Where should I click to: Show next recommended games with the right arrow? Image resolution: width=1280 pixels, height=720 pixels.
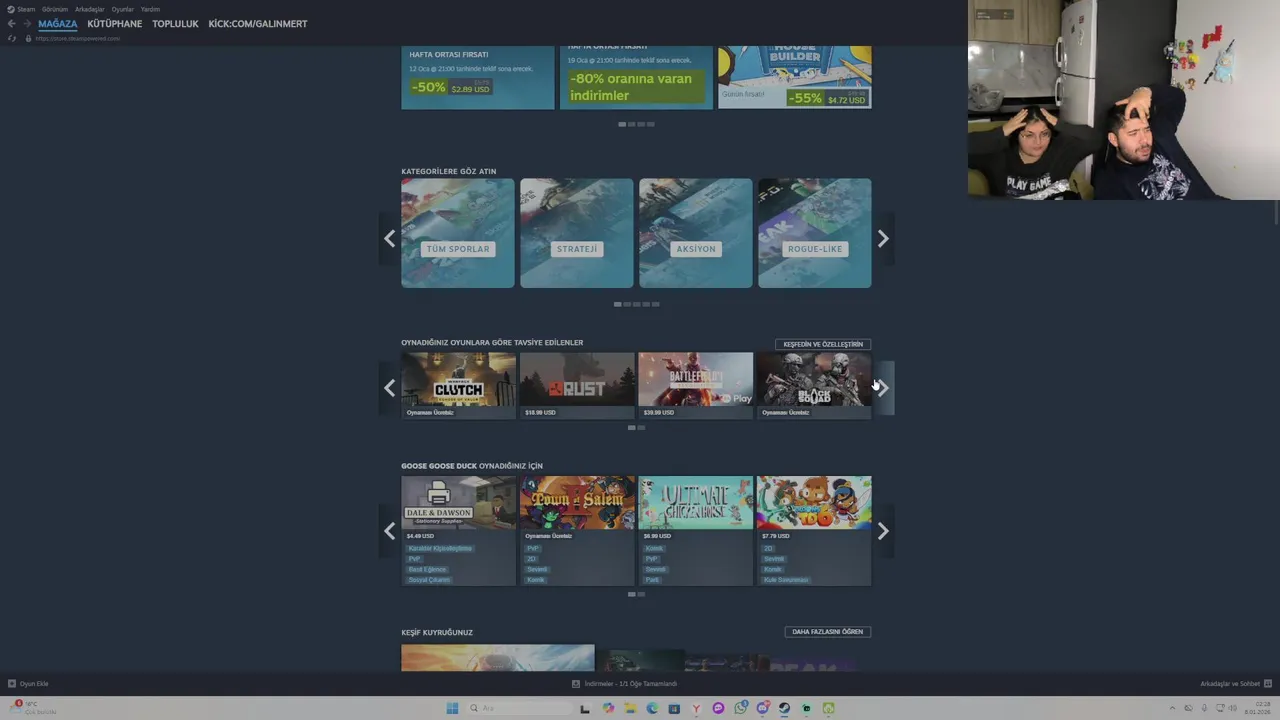(x=883, y=388)
